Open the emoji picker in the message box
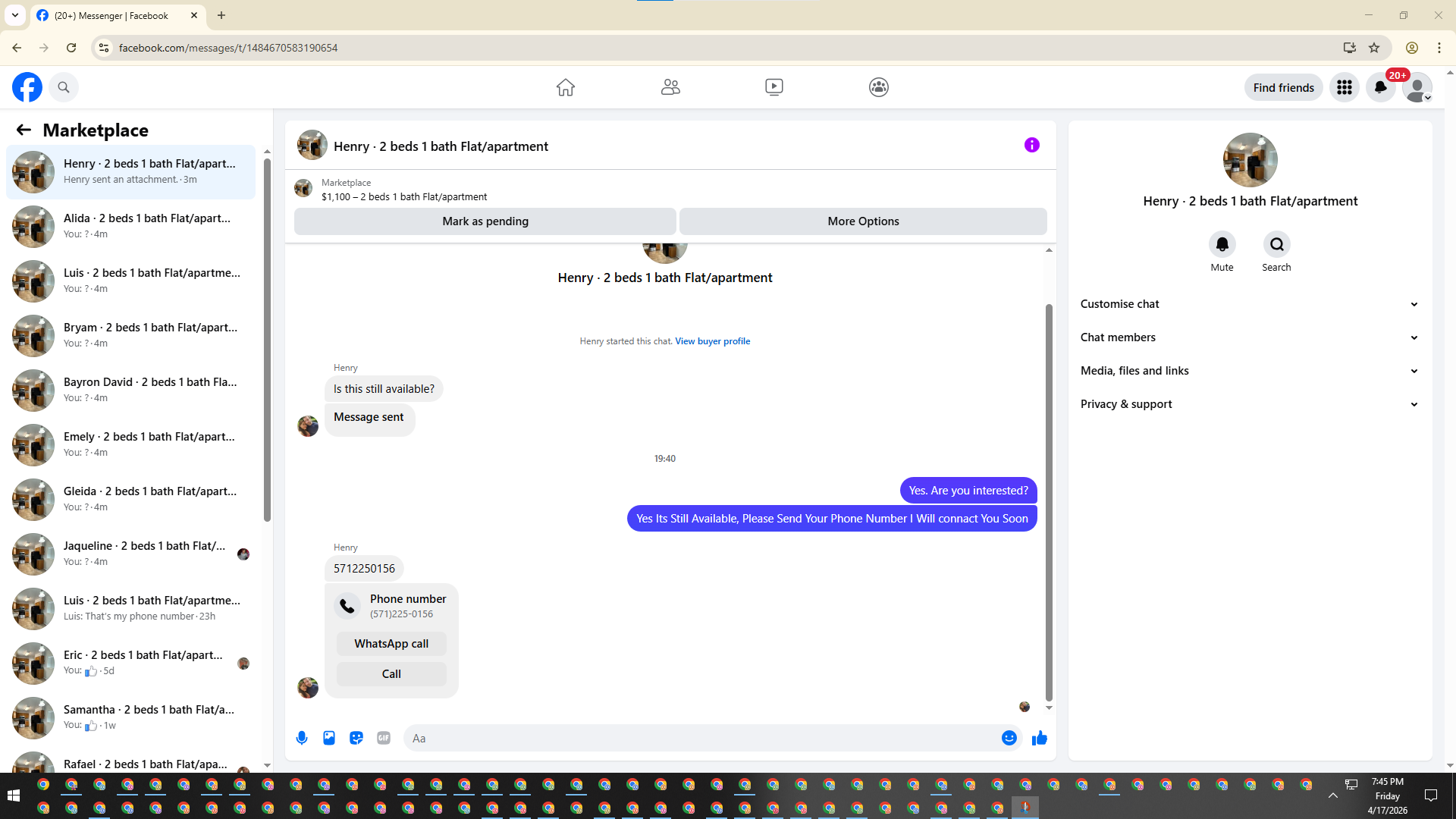 pos(1009,738)
